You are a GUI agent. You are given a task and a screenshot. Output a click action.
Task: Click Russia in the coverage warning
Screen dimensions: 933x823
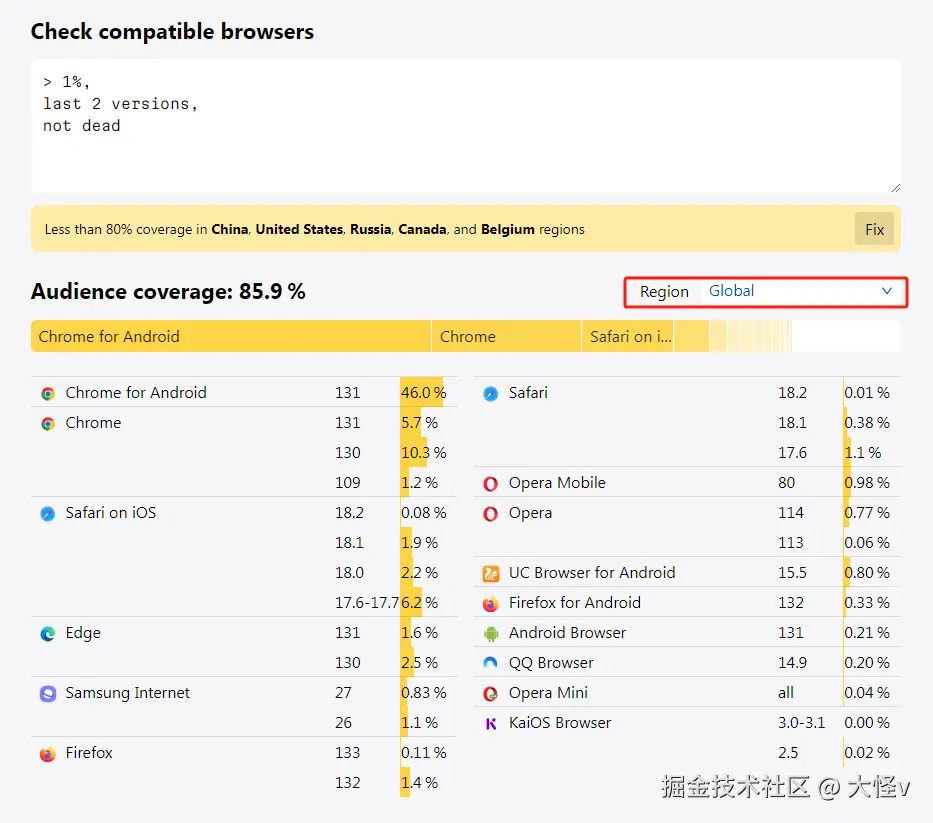pyautogui.click(x=371, y=229)
